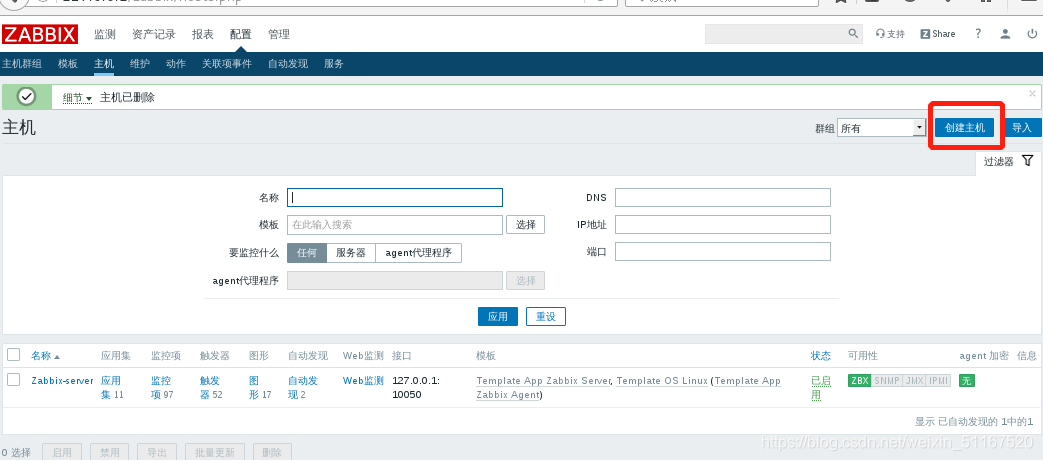
Task: Click the SNMP availability badge
Action: 886,381
